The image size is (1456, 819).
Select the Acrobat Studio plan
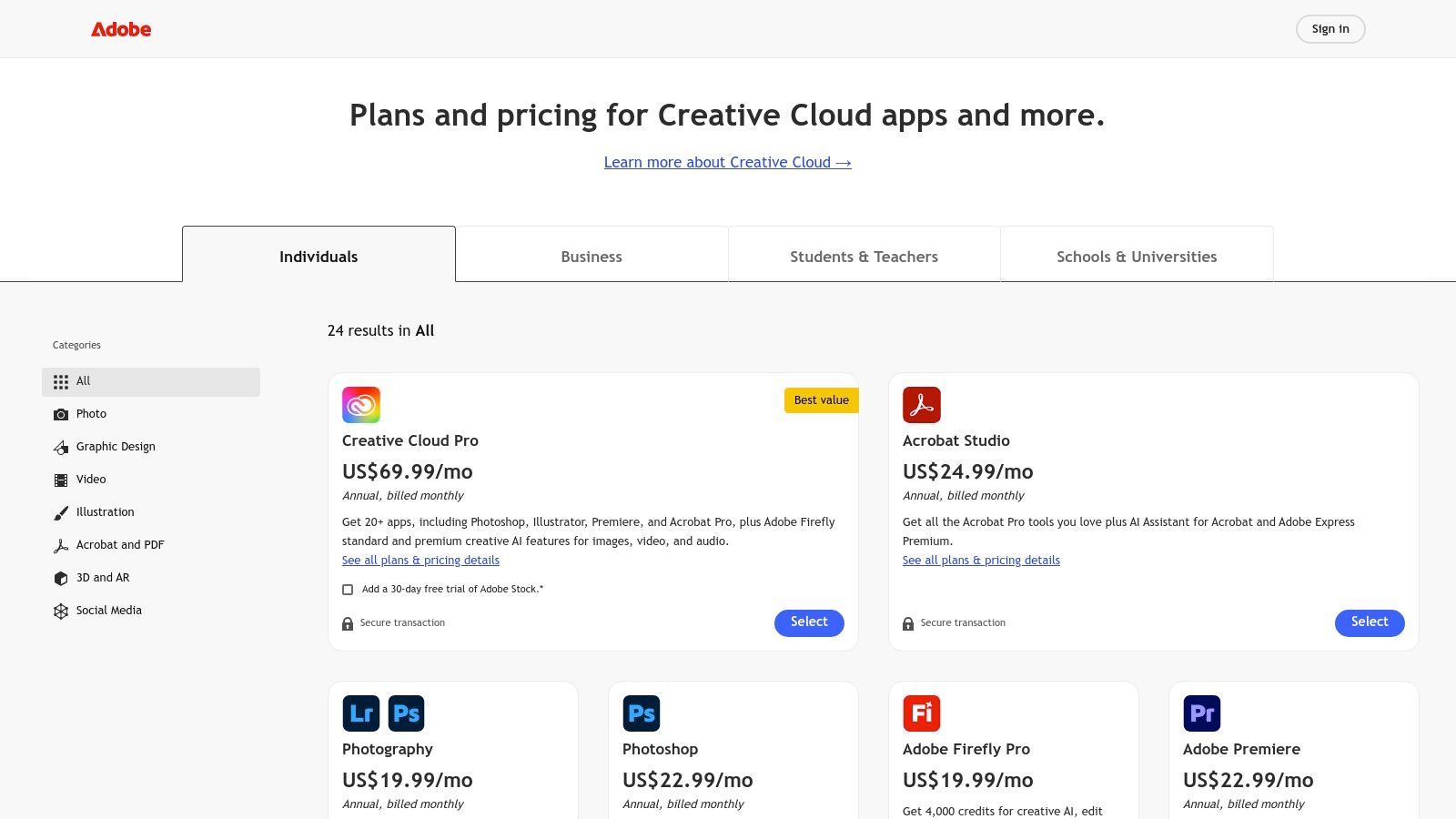(x=1369, y=622)
